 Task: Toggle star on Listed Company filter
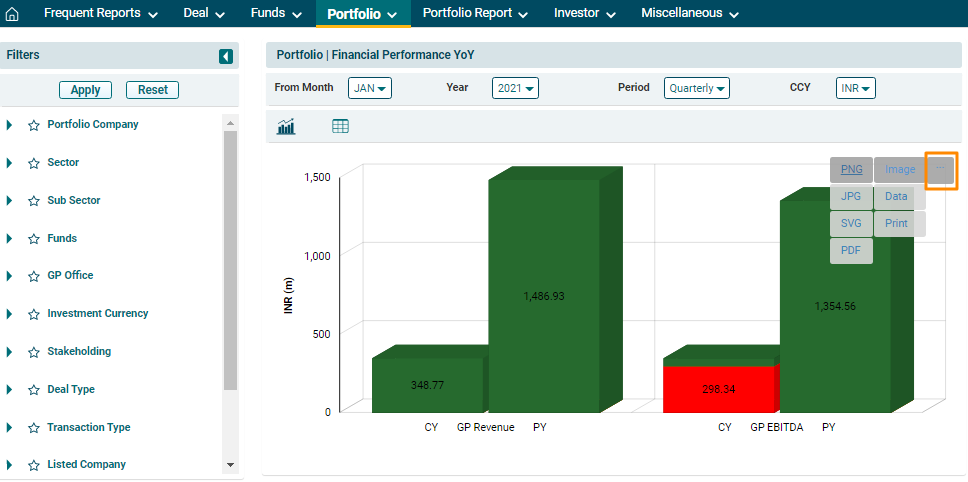(x=33, y=465)
